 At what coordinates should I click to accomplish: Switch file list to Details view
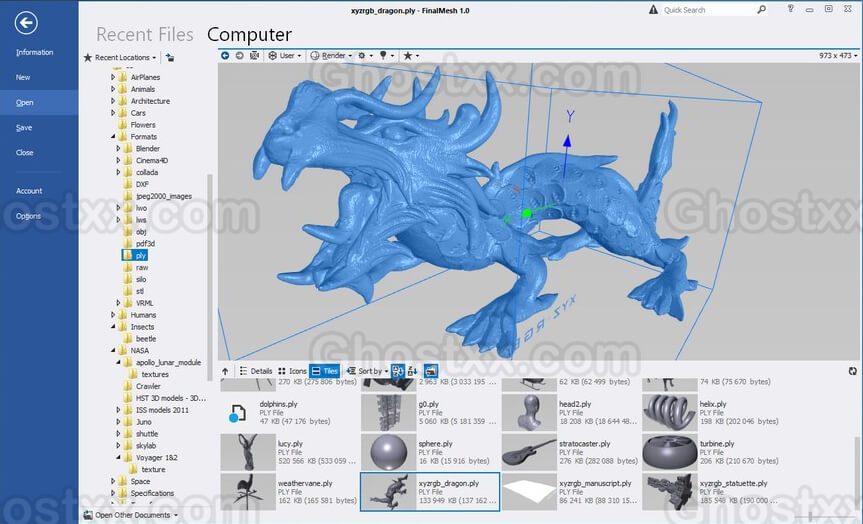coord(255,371)
